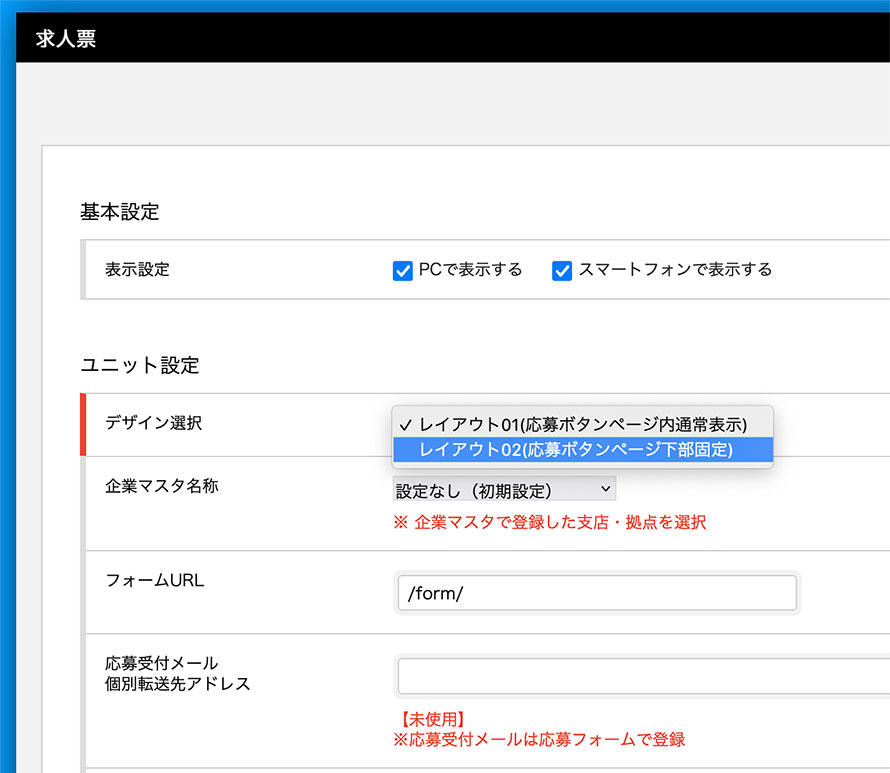890x773 pixels.
Task: Click the 企業マスタ名称 row label
Action: click(x=162, y=486)
